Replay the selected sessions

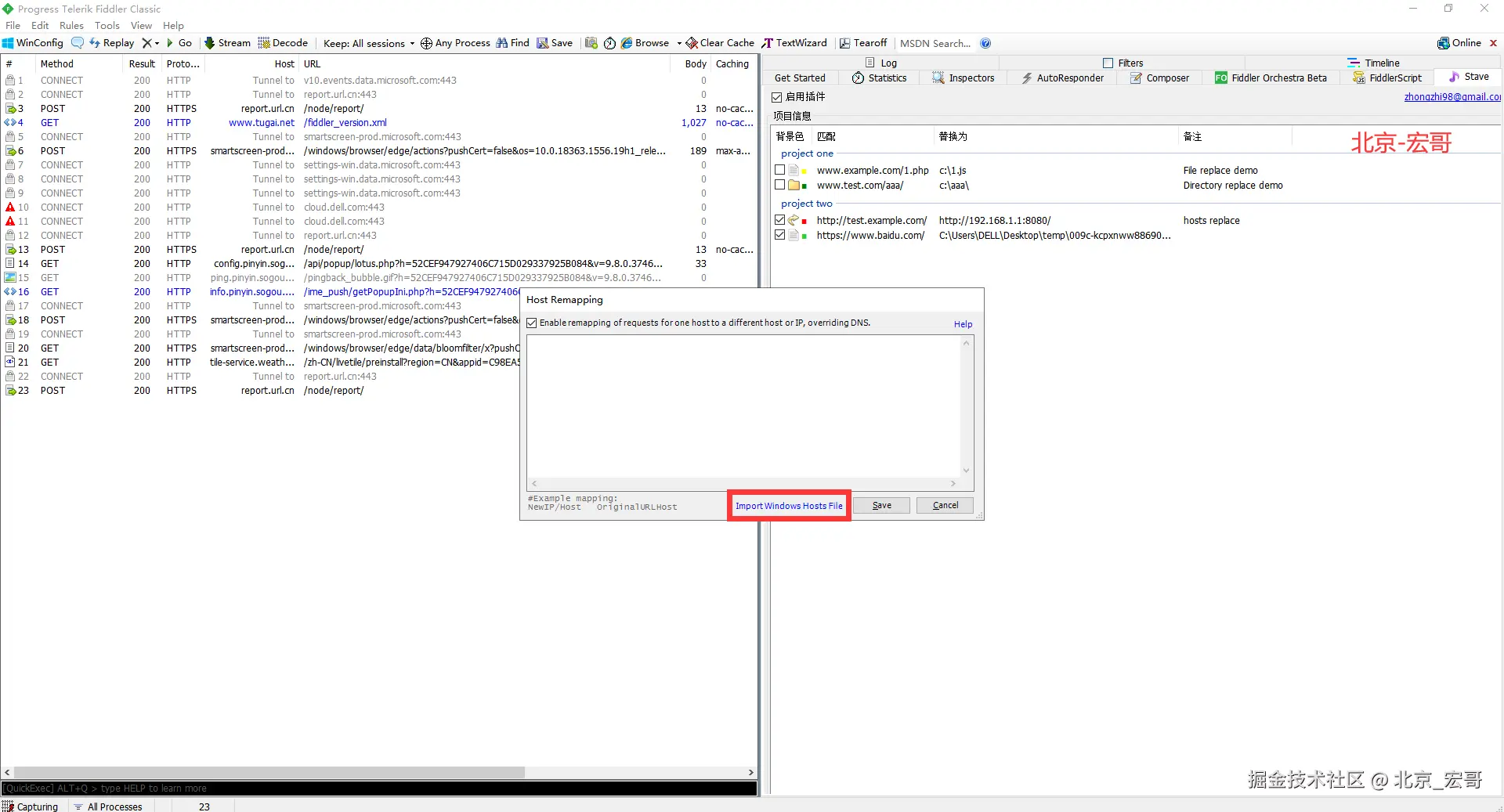coord(111,43)
